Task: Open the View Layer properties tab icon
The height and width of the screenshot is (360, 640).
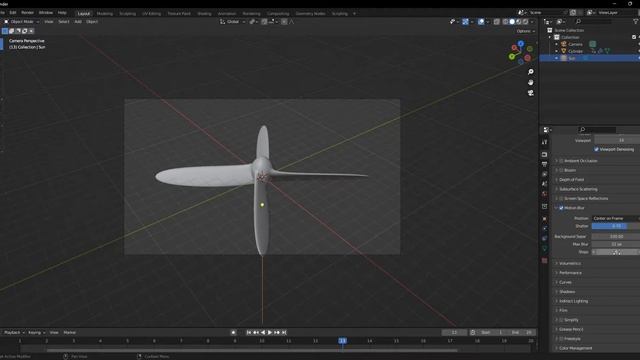Action: (x=544, y=174)
